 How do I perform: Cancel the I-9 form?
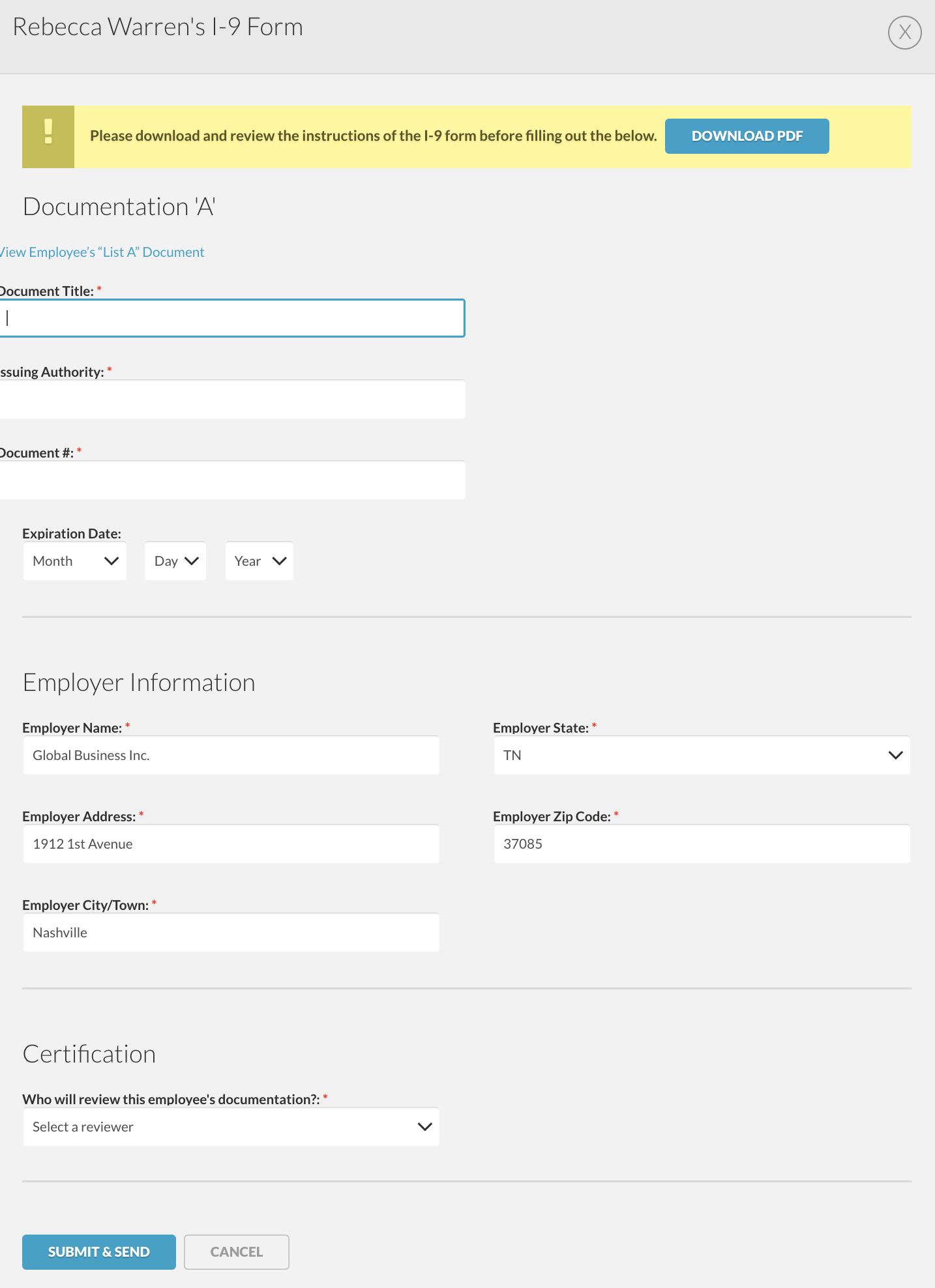[x=236, y=1252]
